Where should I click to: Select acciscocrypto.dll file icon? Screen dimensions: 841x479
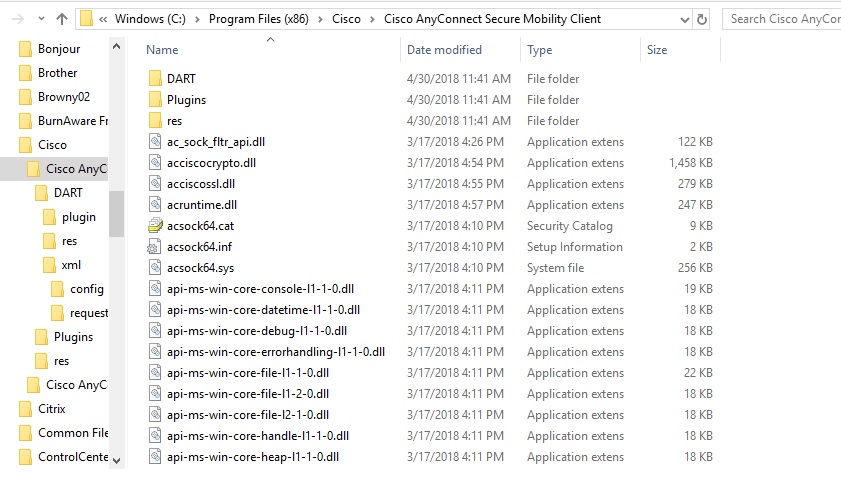pyautogui.click(x=155, y=163)
